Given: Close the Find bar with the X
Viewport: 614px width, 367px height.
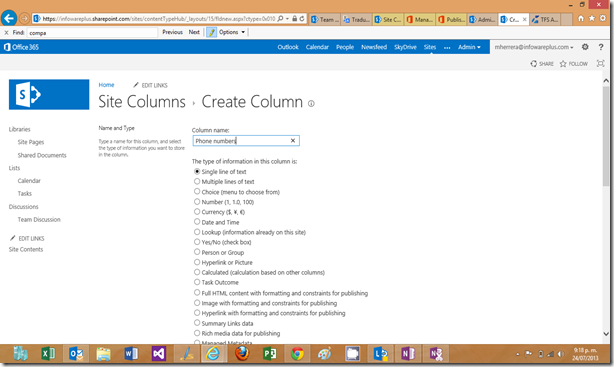Looking at the screenshot, I should tap(6, 33).
